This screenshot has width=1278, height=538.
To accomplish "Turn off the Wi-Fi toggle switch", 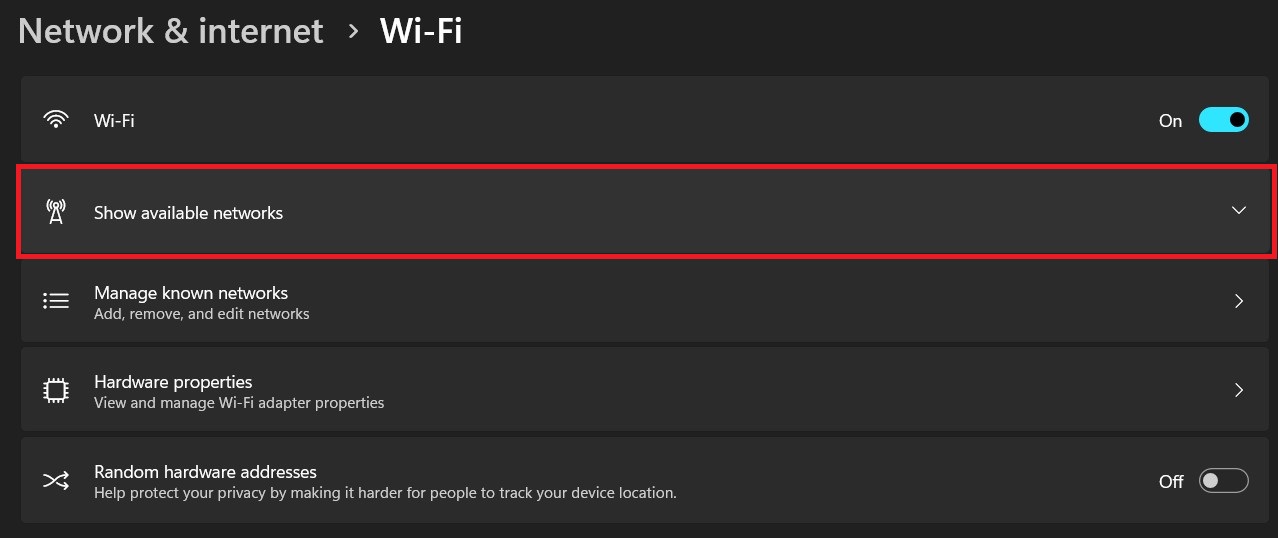I will pos(1224,120).
